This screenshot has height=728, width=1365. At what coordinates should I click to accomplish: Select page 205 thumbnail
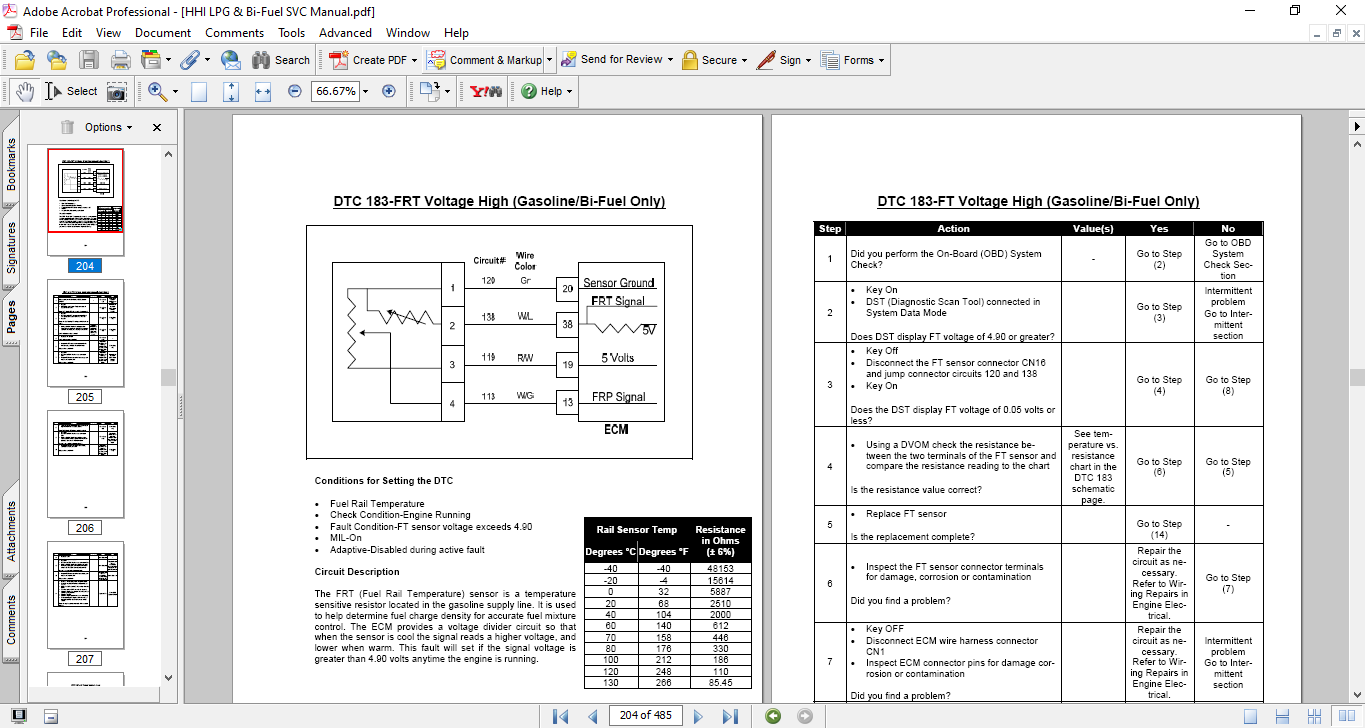coord(86,333)
